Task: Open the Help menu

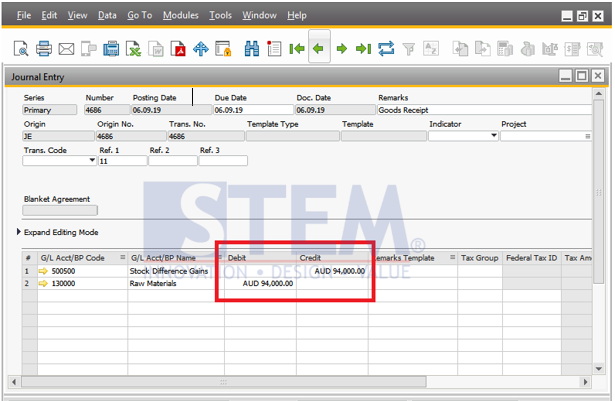Action: click(x=297, y=15)
